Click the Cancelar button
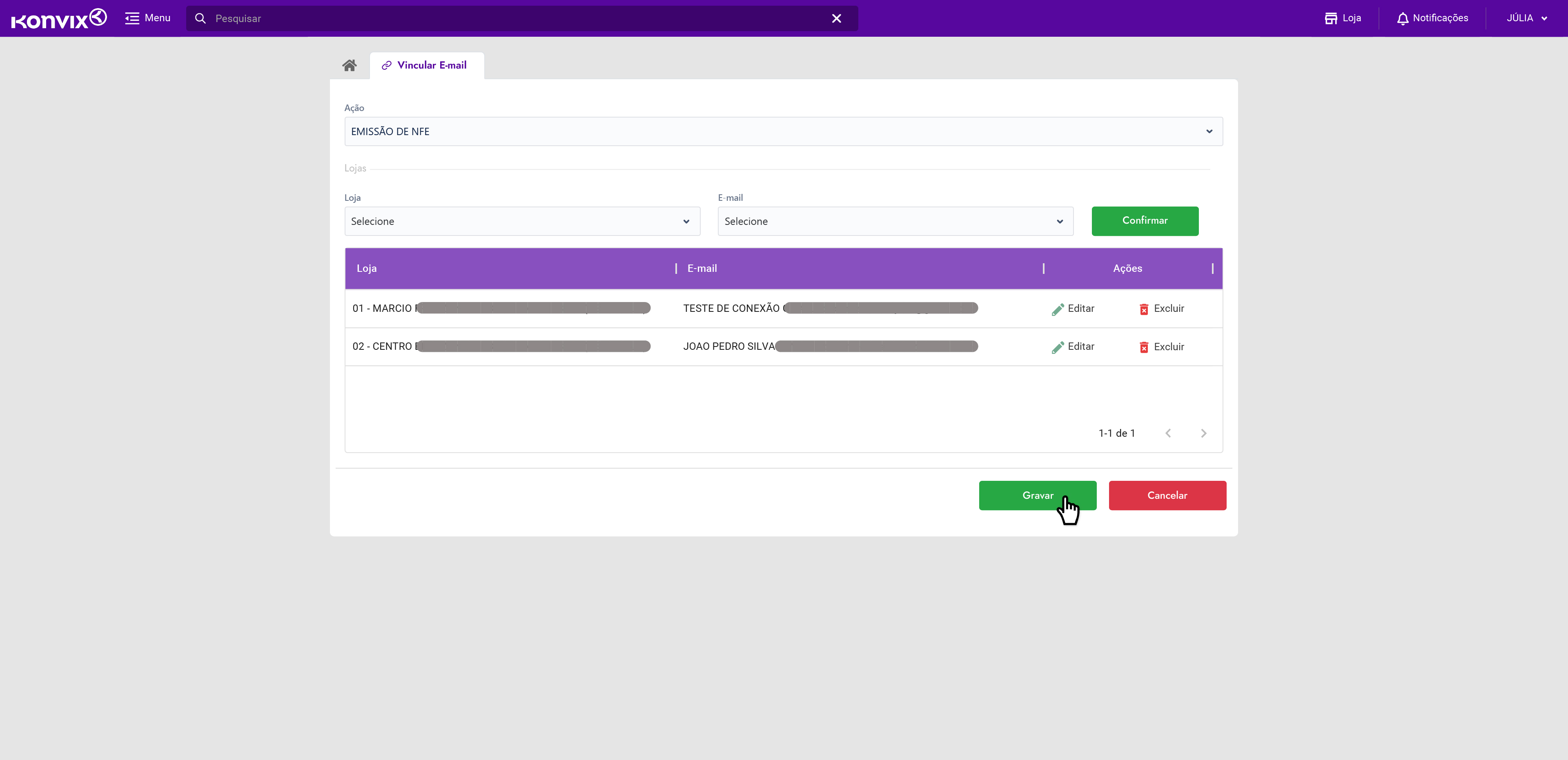 [x=1167, y=496]
